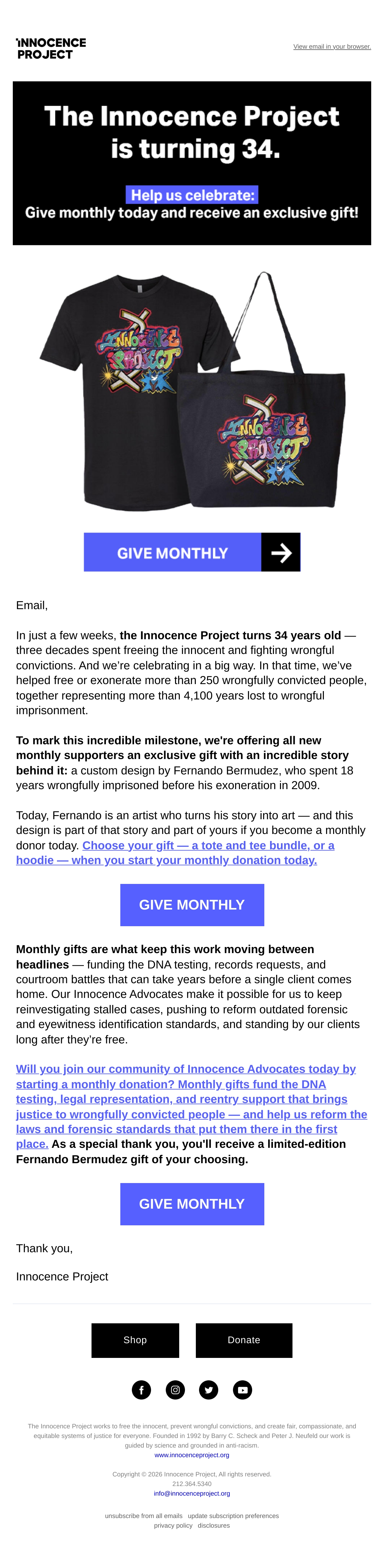
Task: Click the Give Monthly button above Thank you
Action: click(x=192, y=1204)
